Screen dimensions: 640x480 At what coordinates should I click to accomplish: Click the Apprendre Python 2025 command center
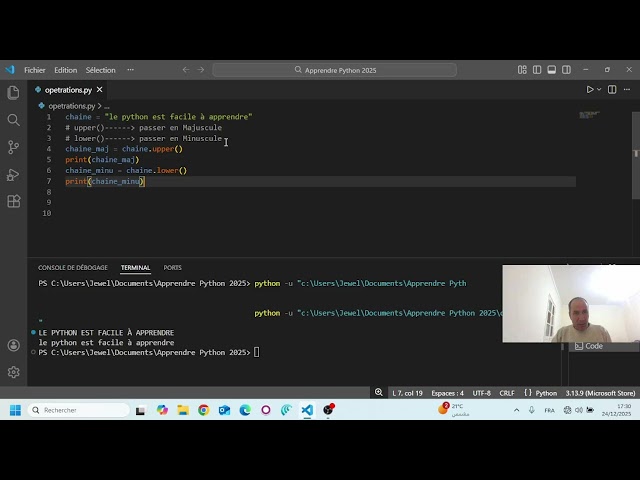(335, 70)
